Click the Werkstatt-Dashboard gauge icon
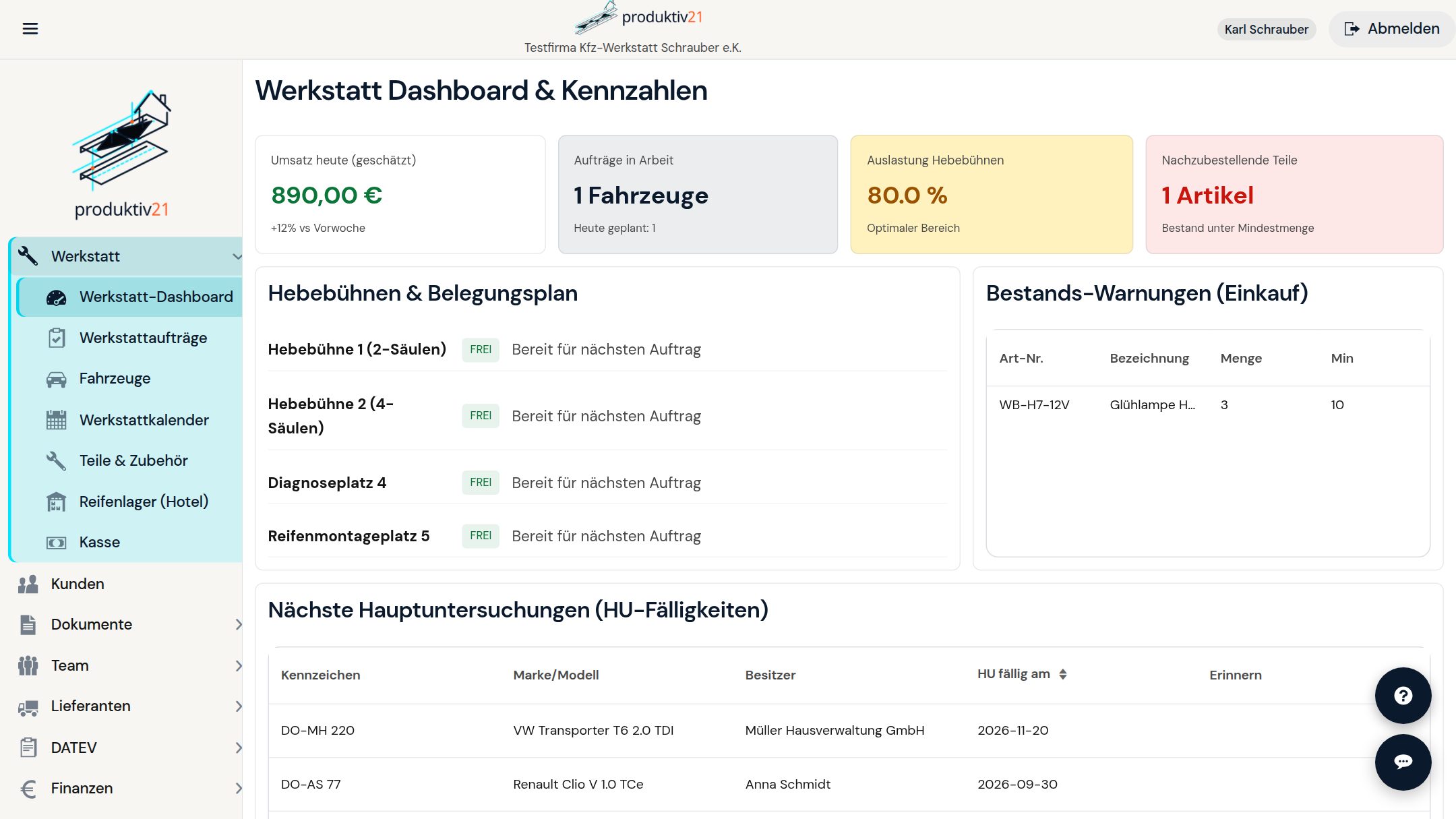This screenshot has width=1456, height=819. (56, 297)
